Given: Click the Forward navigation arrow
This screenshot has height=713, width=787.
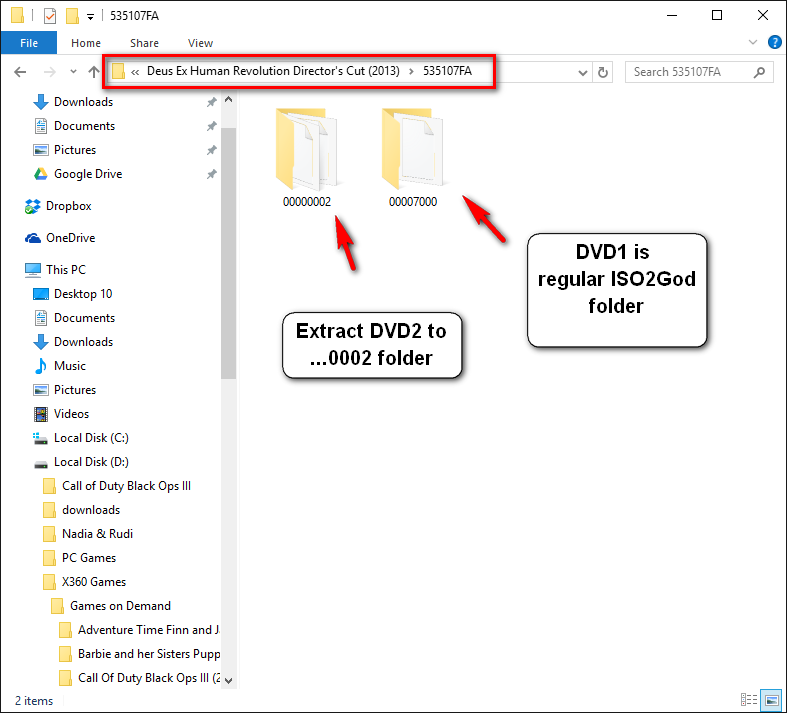Looking at the screenshot, I should 49,72.
